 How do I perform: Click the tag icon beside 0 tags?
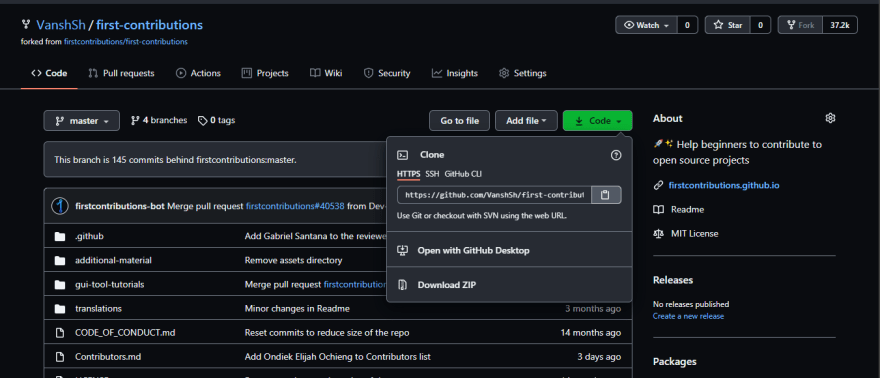pos(203,121)
